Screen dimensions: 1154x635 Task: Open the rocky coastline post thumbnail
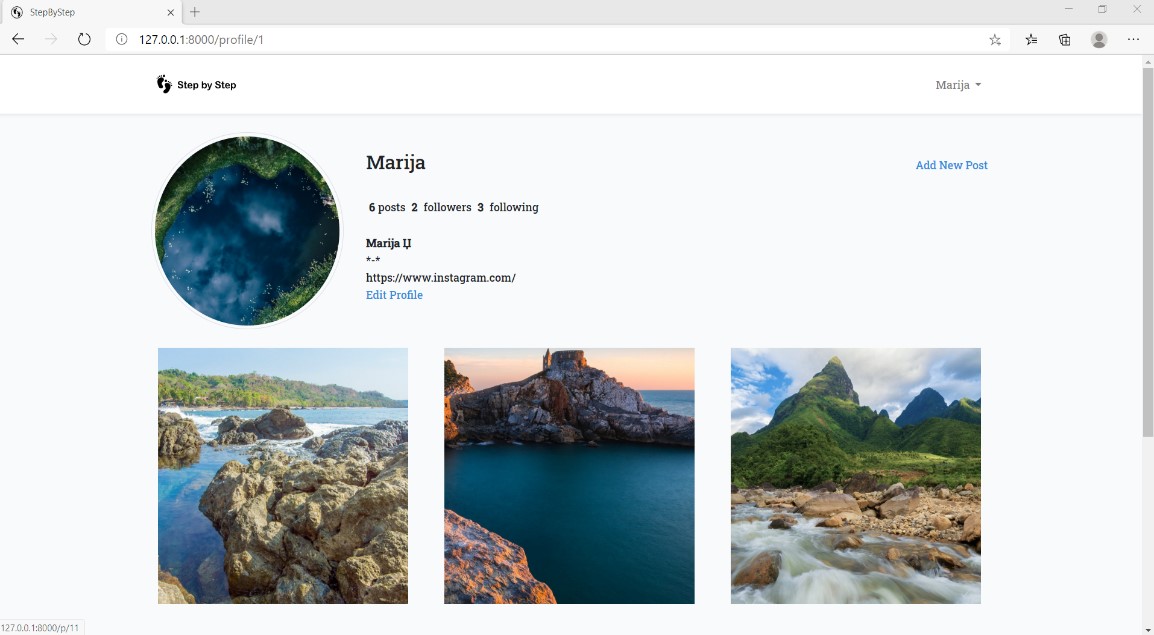[x=282, y=475]
